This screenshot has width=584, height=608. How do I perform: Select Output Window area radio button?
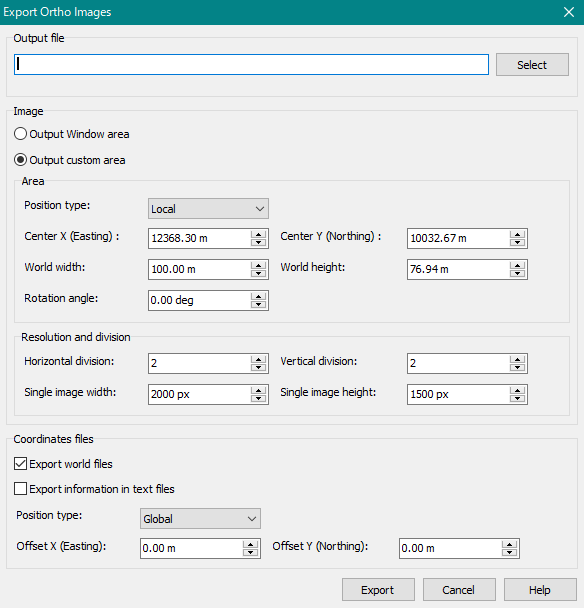(20, 134)
